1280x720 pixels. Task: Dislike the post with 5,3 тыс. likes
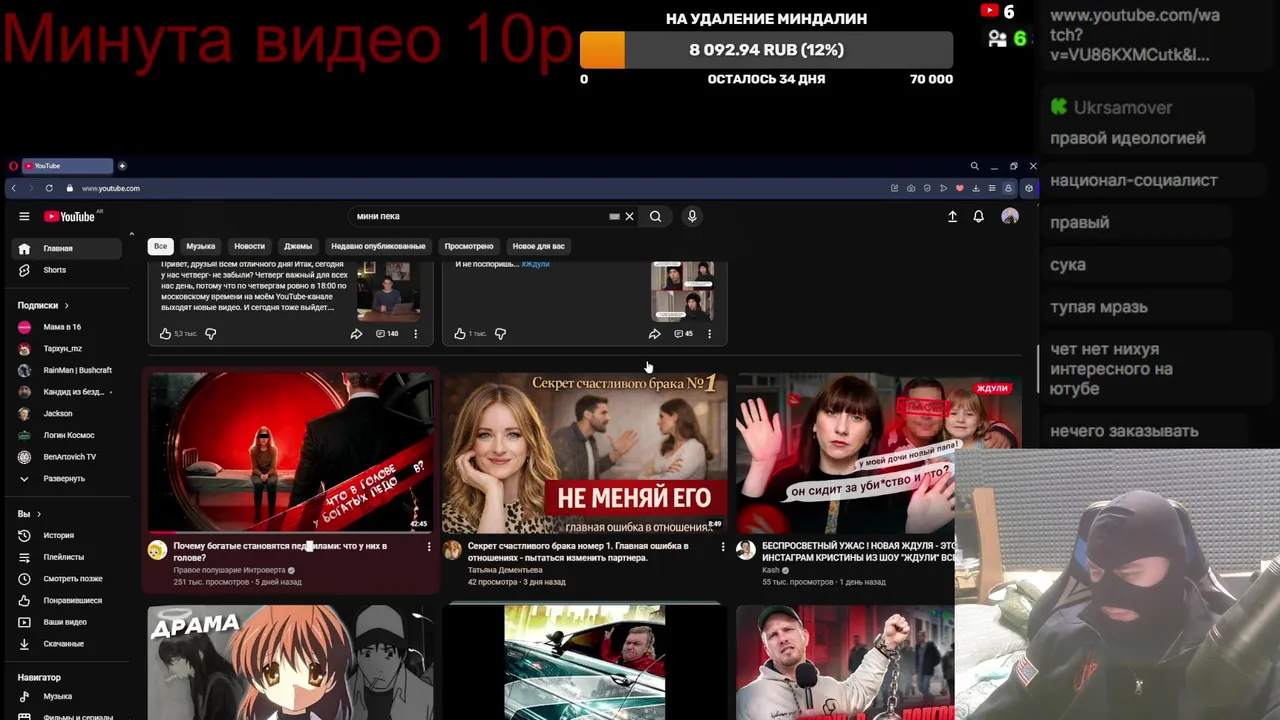pyautogui.click(x=210, y=334)
